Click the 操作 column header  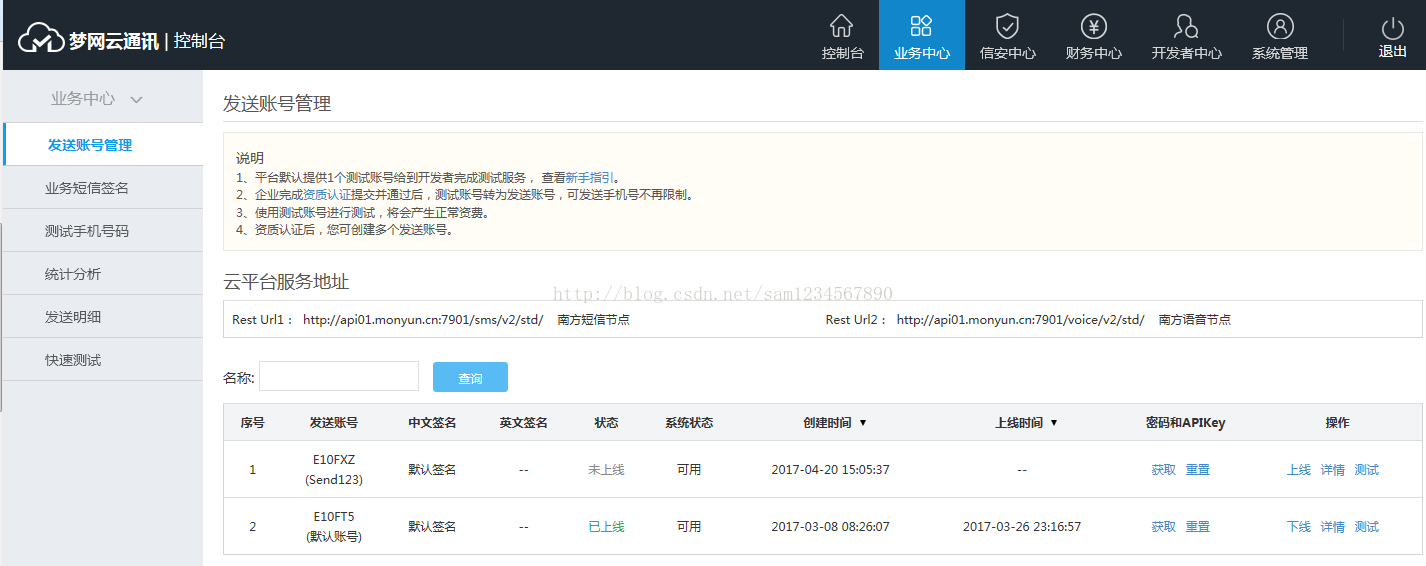(1337, 423)
